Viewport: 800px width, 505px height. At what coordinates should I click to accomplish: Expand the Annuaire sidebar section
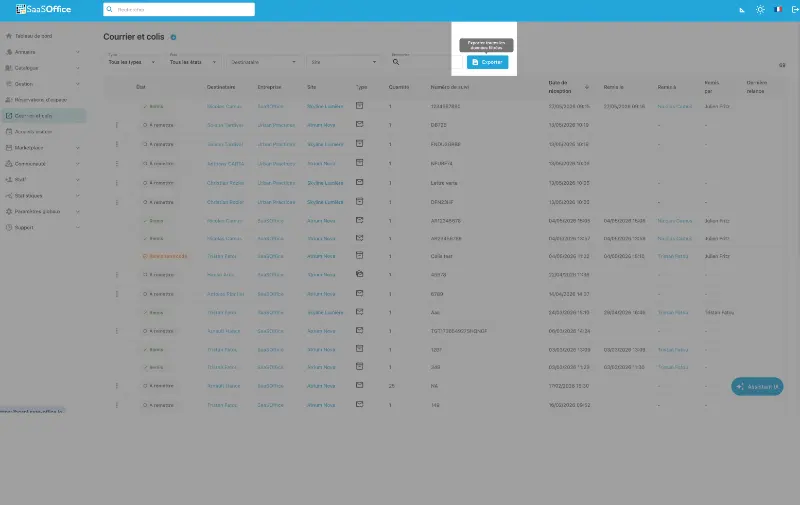coord(42,52)
